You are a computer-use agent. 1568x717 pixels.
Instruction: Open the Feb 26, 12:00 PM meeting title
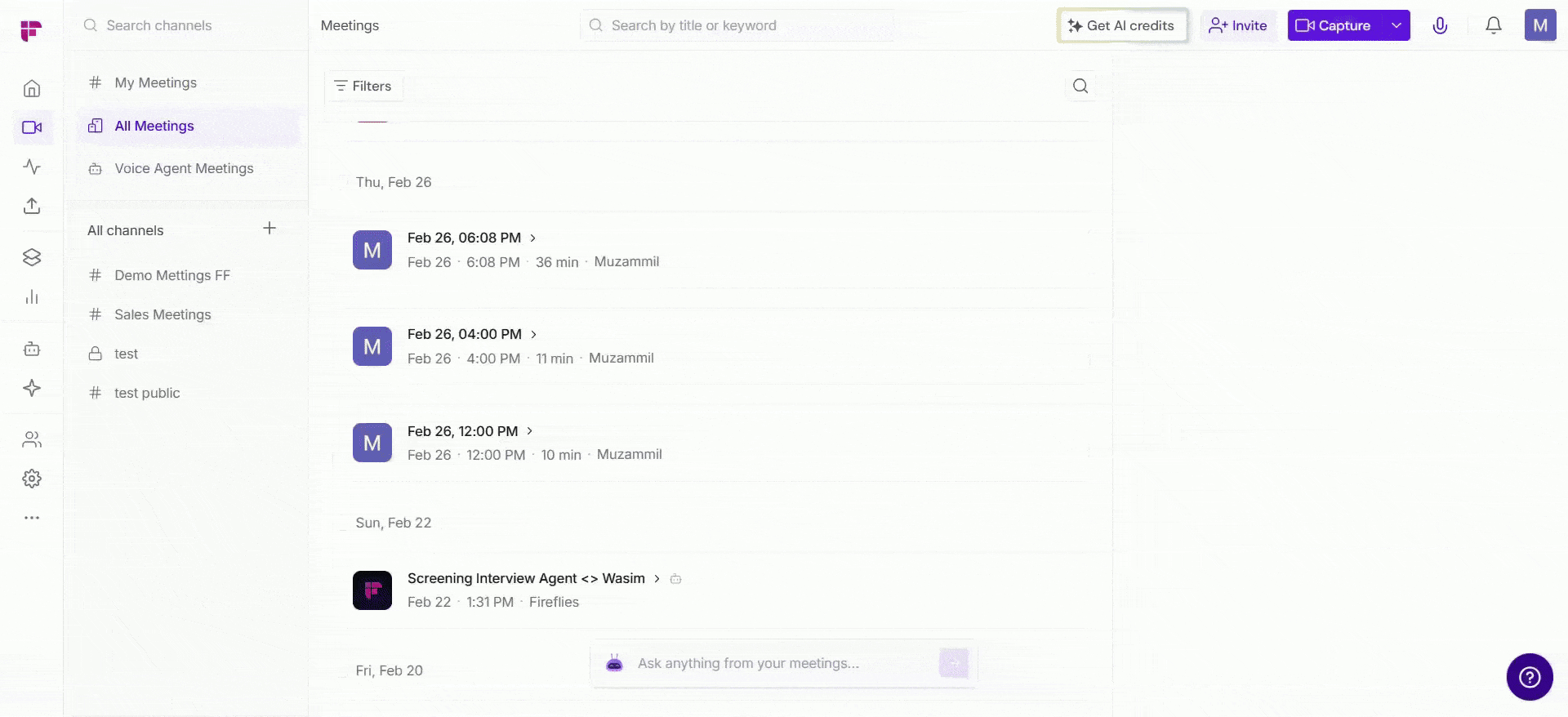click(462, 431)
